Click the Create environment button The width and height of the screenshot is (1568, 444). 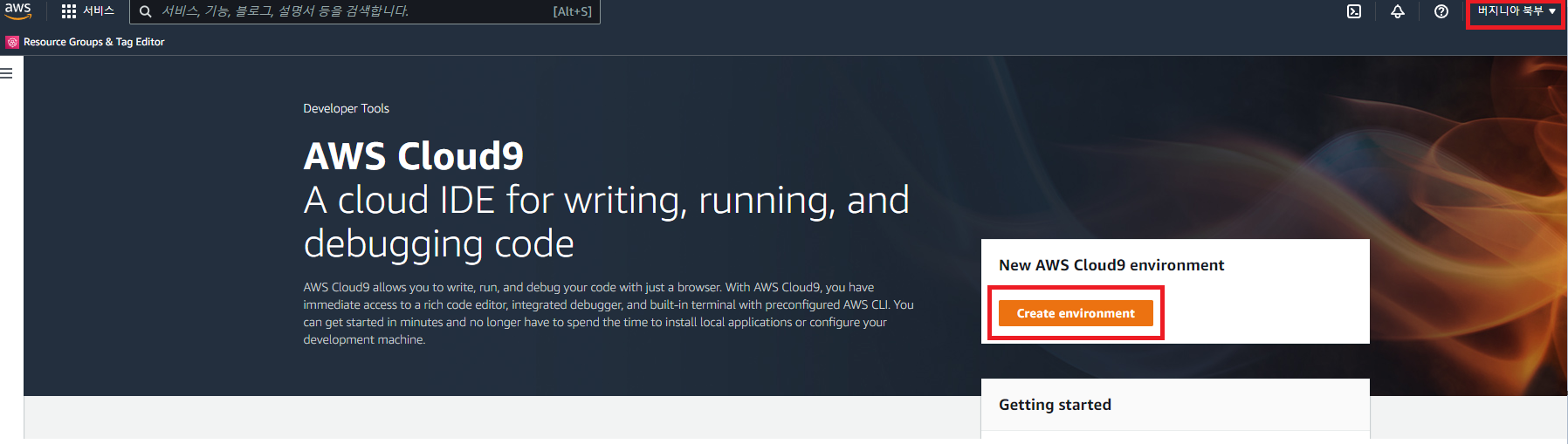click(x=1076, y=313)
